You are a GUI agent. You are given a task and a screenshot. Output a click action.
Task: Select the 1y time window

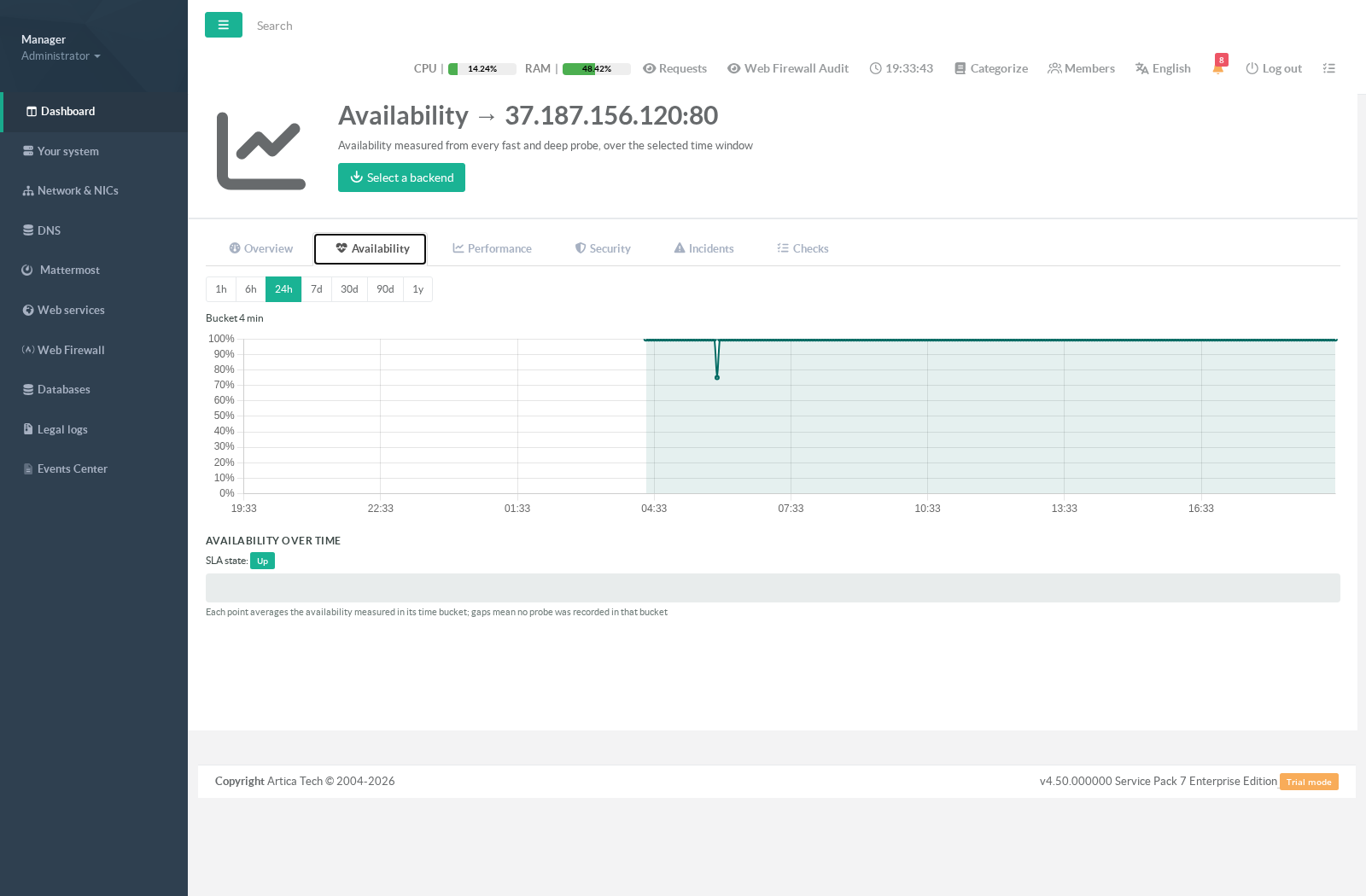coord(418,289)
